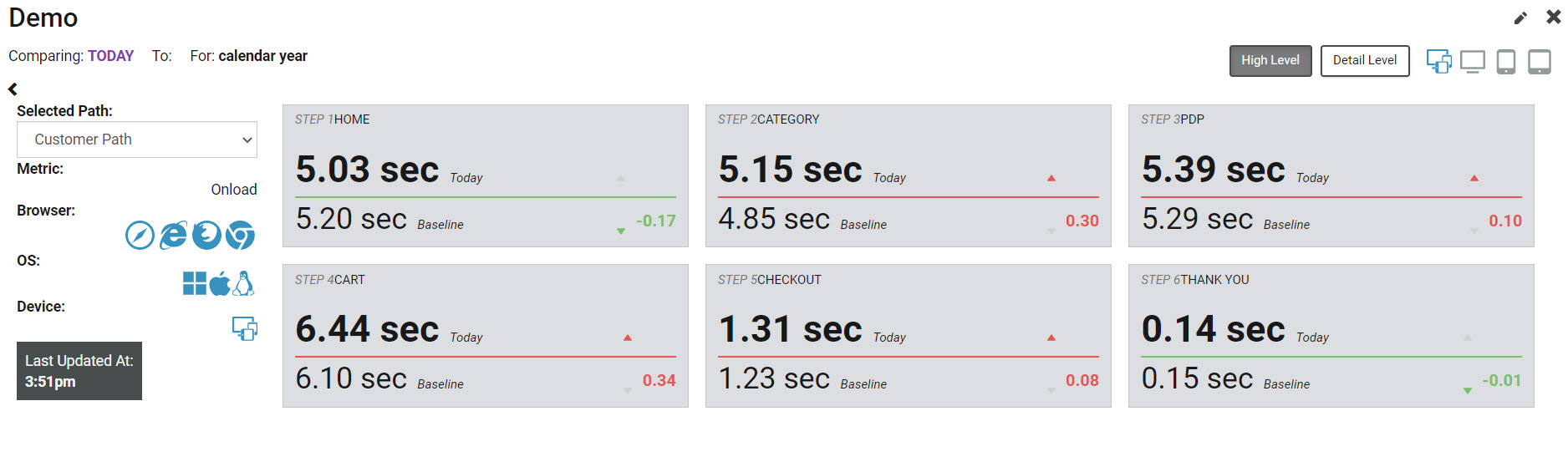The image size is (1568, 462).
Task: Open the TODAY comparison selector
Action: tap(110, 56)
